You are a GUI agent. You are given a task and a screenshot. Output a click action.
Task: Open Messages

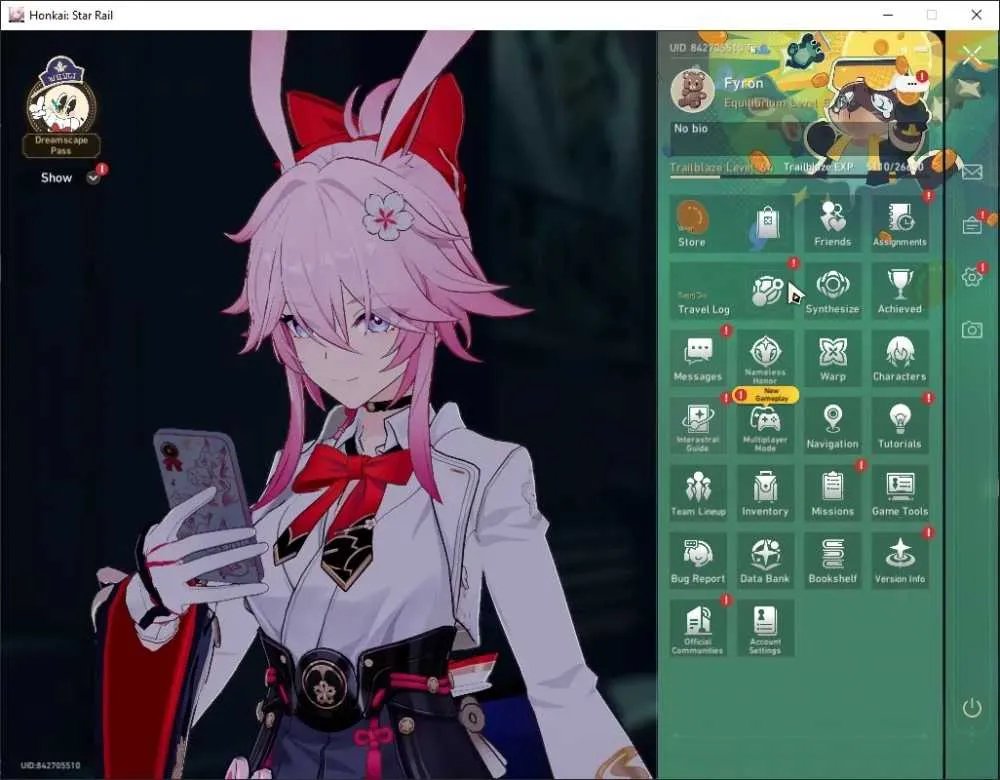[x=698, y=358]
